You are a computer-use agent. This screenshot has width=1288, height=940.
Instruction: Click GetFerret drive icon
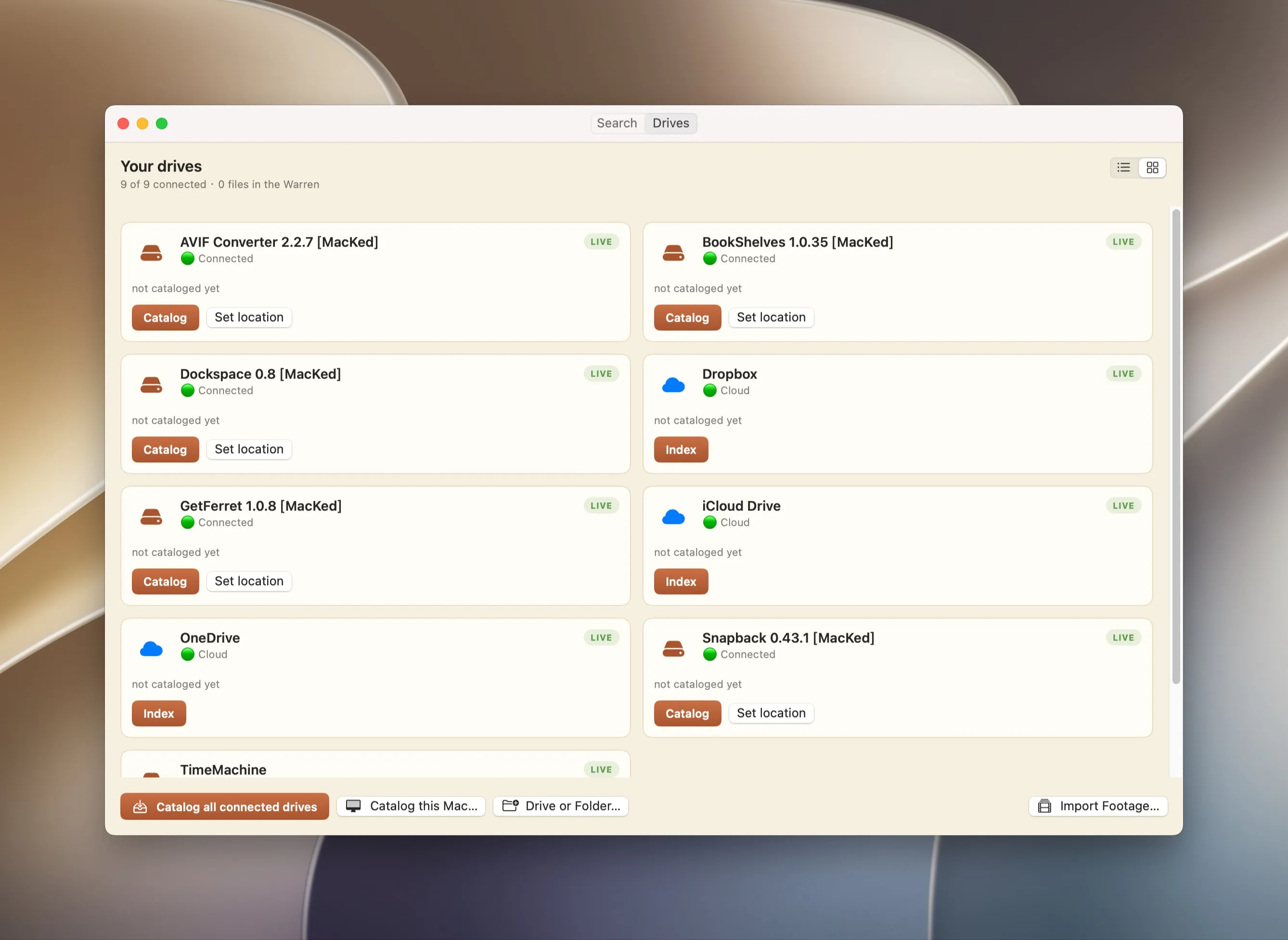[151, 516]
